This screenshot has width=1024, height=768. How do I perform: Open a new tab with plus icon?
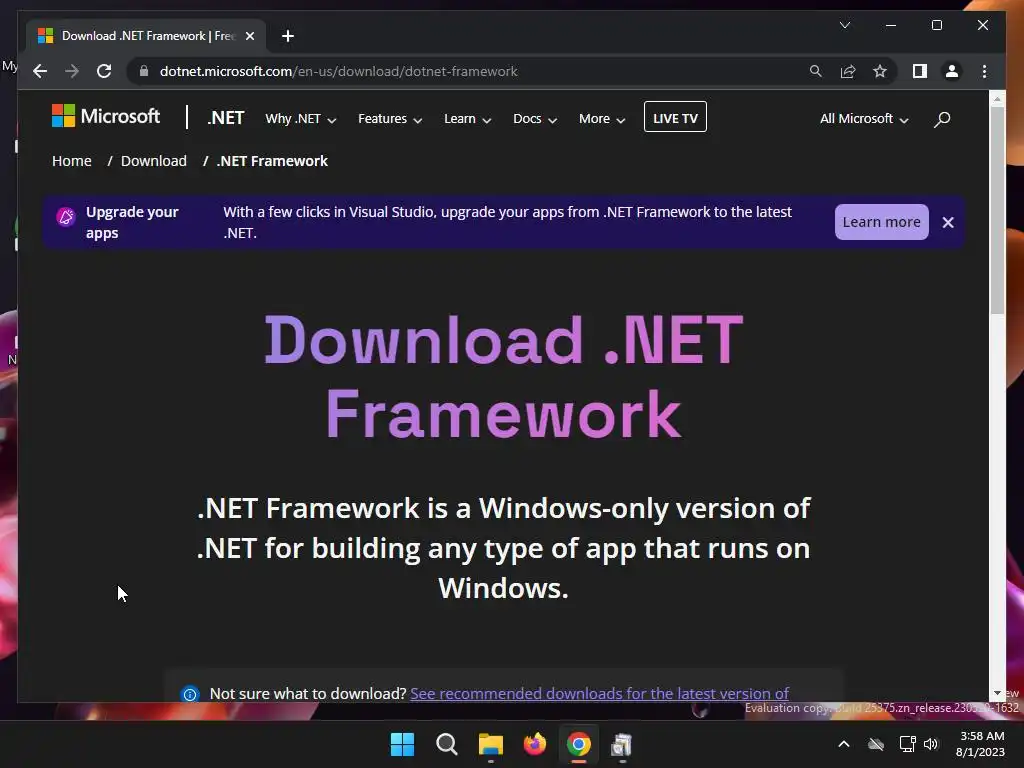coord(288,36)
